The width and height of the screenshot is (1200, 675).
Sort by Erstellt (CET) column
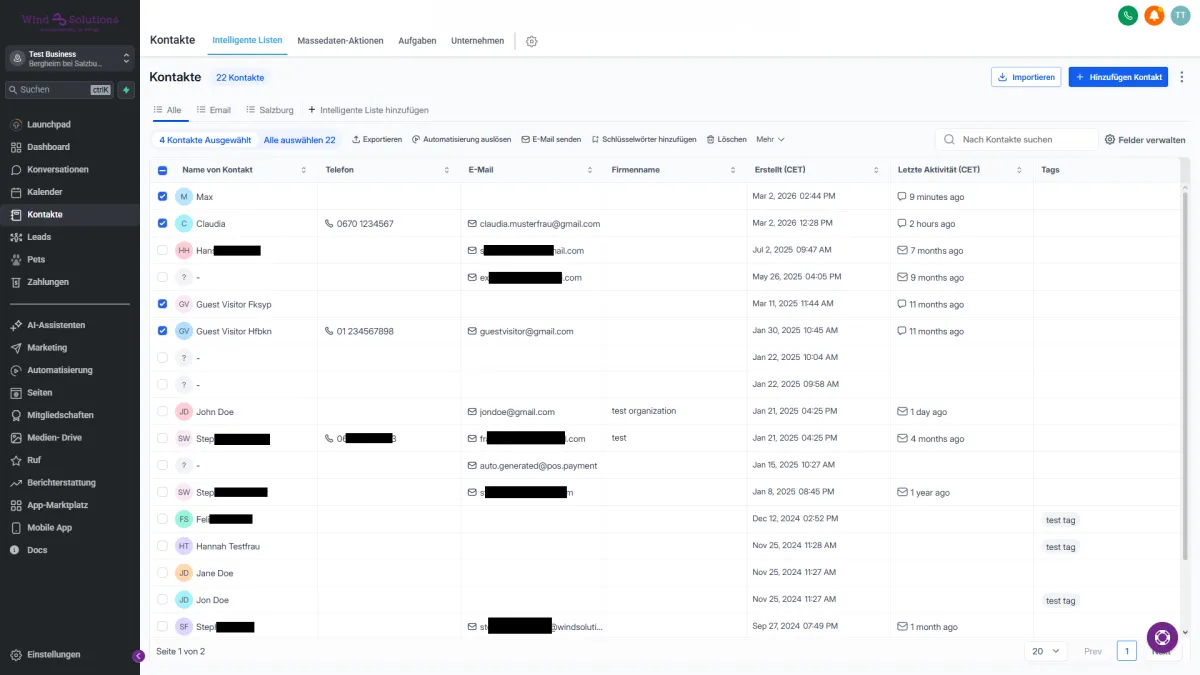pyautogui.click(x=876, y=170)
